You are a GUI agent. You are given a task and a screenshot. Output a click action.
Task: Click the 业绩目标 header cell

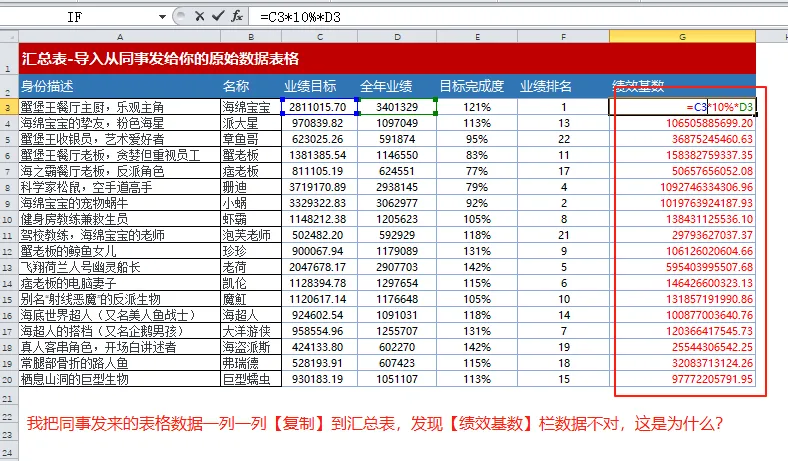pos(320,86)
